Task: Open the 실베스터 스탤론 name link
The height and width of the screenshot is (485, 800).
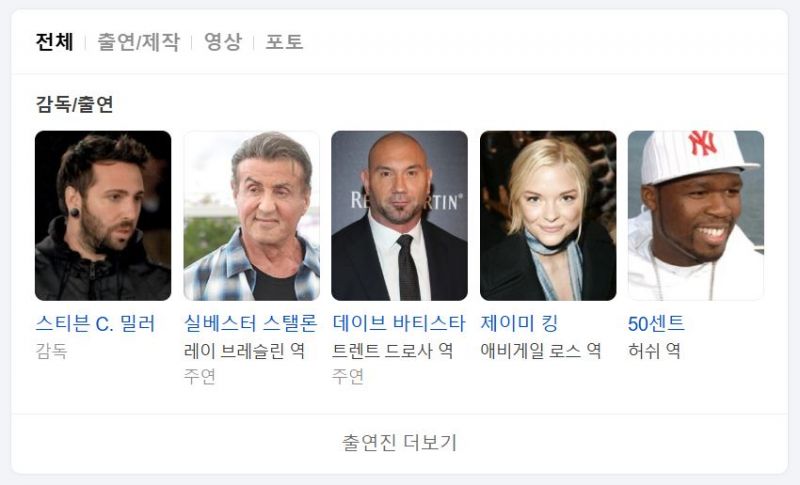Action: coord(251,323)
